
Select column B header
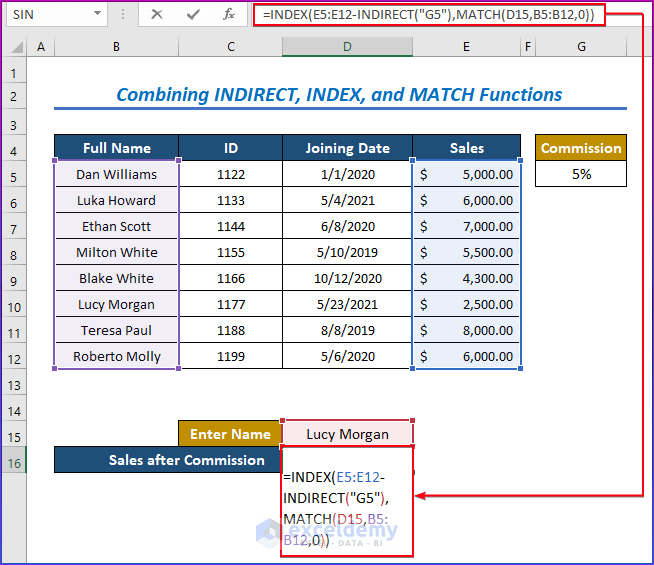point(116,47)
